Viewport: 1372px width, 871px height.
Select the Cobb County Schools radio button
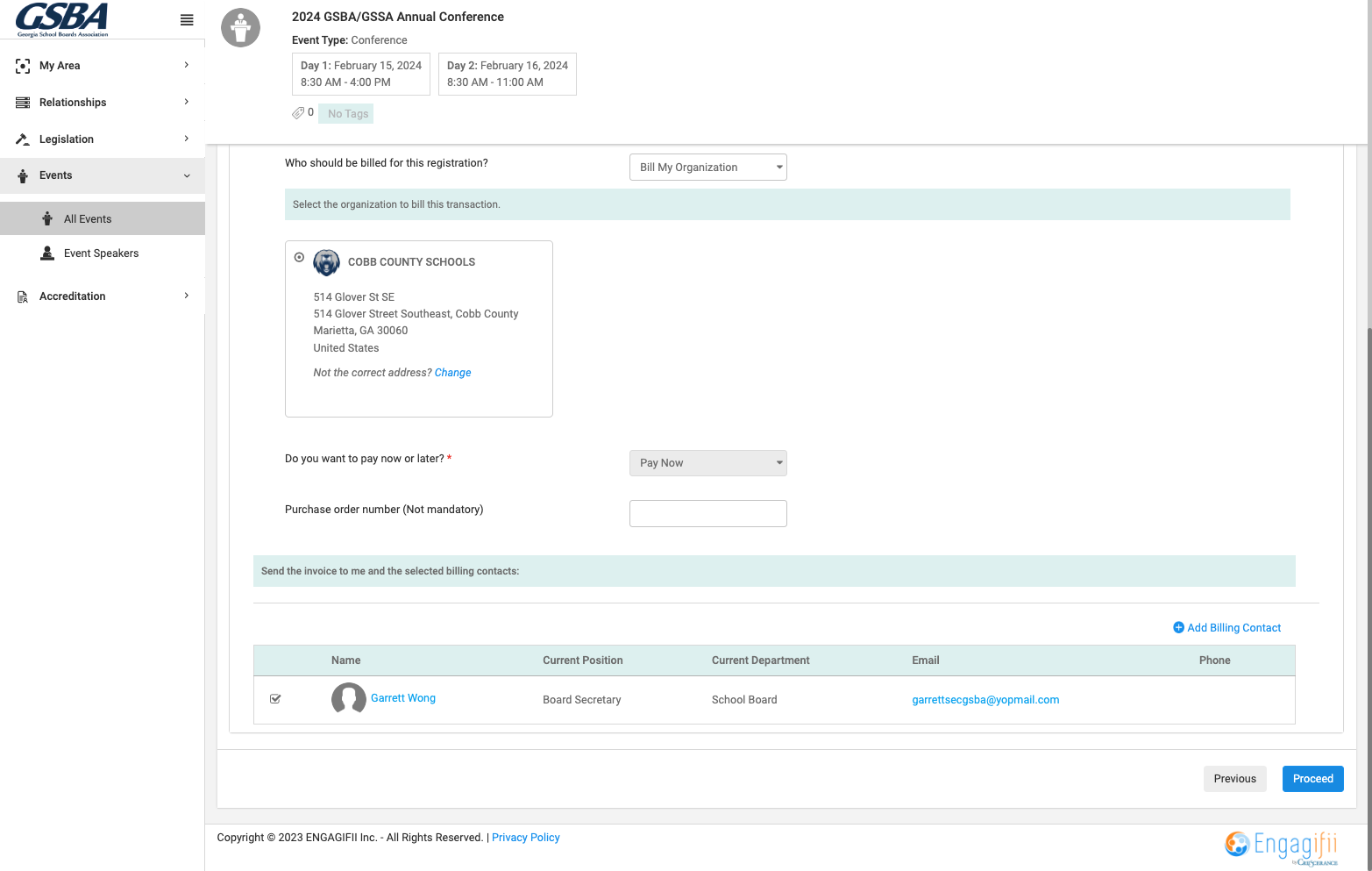coord(299,258)
